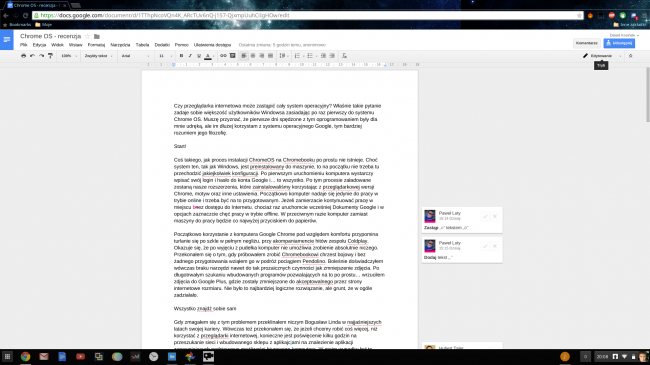This screenshot has width=650, height=365.
Task: Open the Dawid Kosiński account dropdown
Action: [x=624, y=35]
